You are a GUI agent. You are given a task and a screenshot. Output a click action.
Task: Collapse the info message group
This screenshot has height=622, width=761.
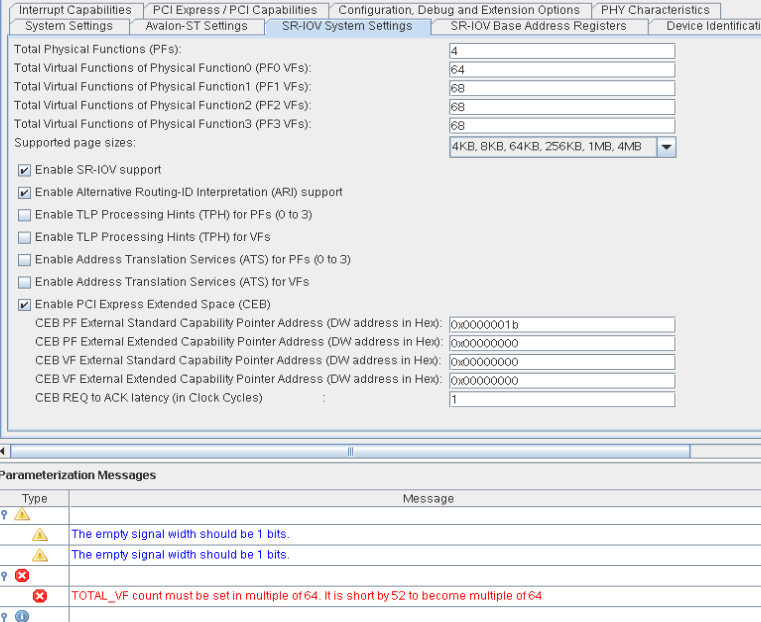point(4,616)
